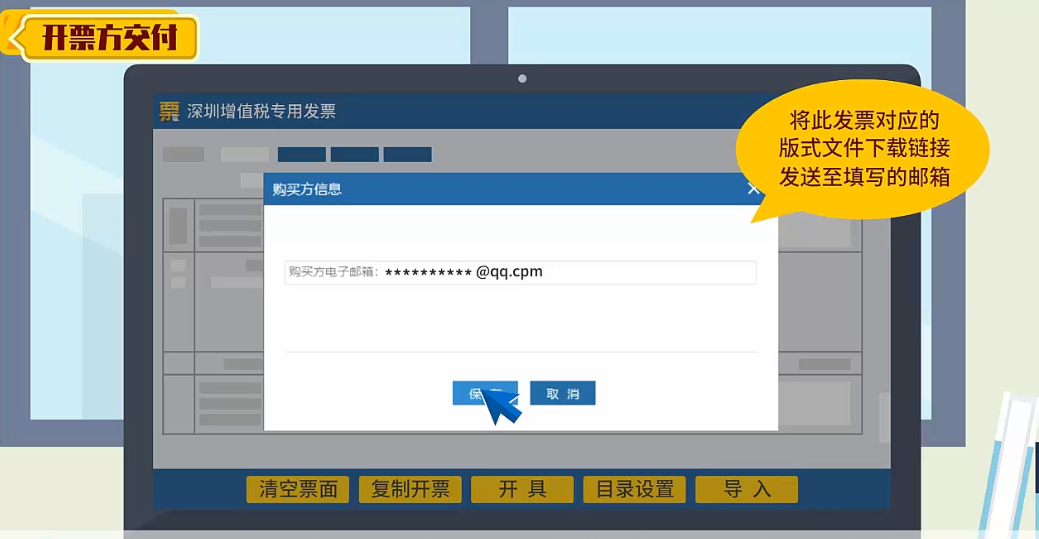Click the 清空票面 button
Image resolution: width=1039 pixels, height=539 pixels.
[298, 489]
